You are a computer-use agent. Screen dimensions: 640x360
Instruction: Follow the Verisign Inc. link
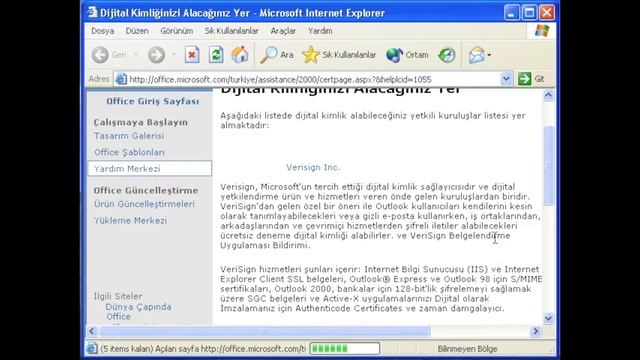point(313,167)
